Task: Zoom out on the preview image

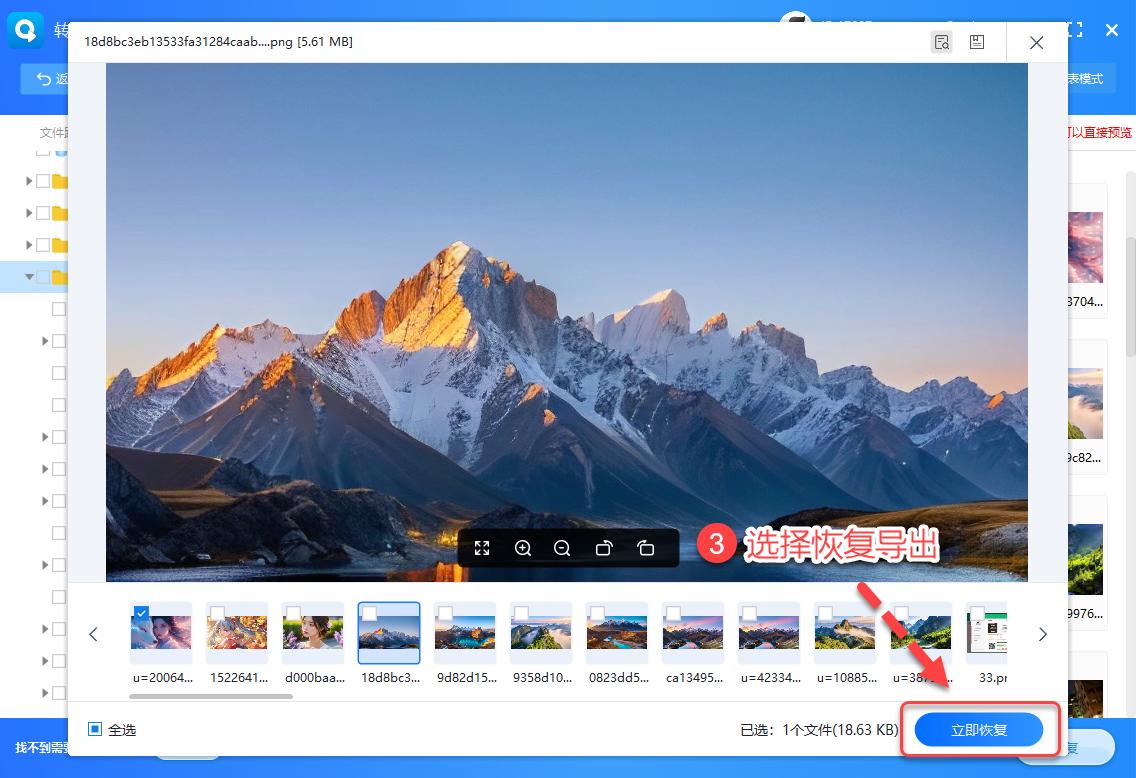Action: 561,548
